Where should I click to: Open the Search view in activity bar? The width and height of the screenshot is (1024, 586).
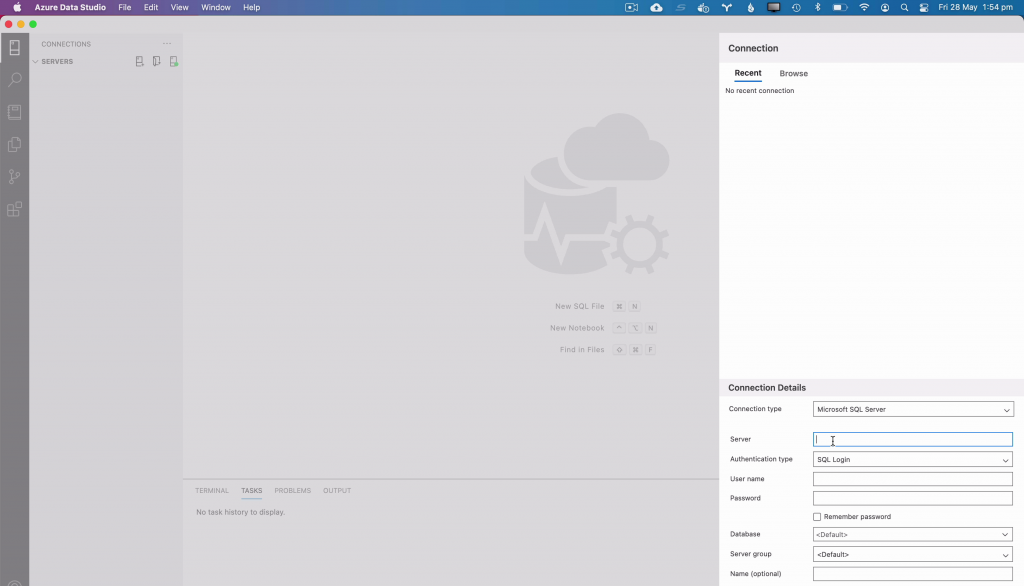14,80
